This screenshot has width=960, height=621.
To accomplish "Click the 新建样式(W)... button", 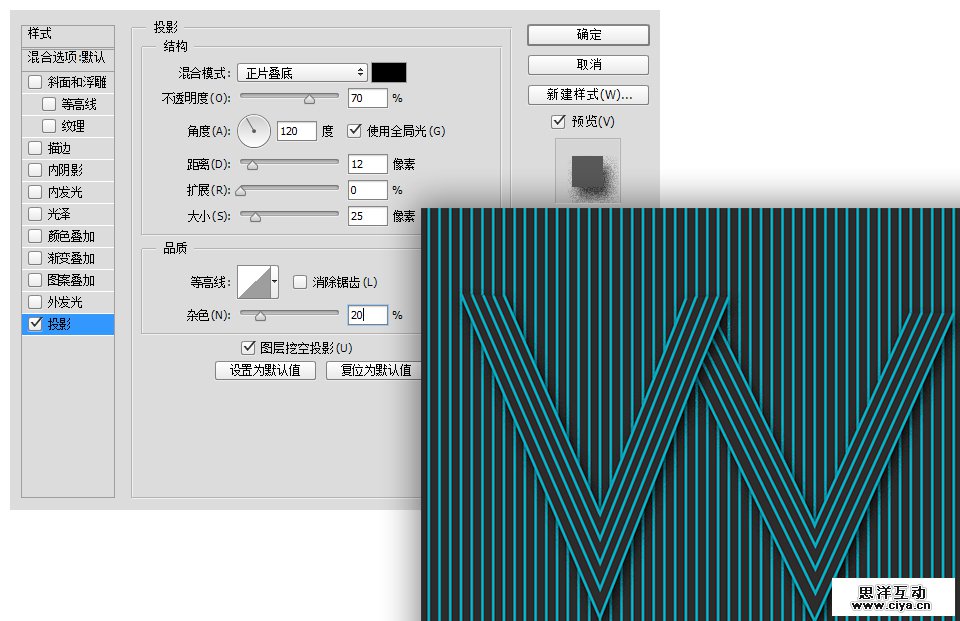I will click(x=588, y=95).
